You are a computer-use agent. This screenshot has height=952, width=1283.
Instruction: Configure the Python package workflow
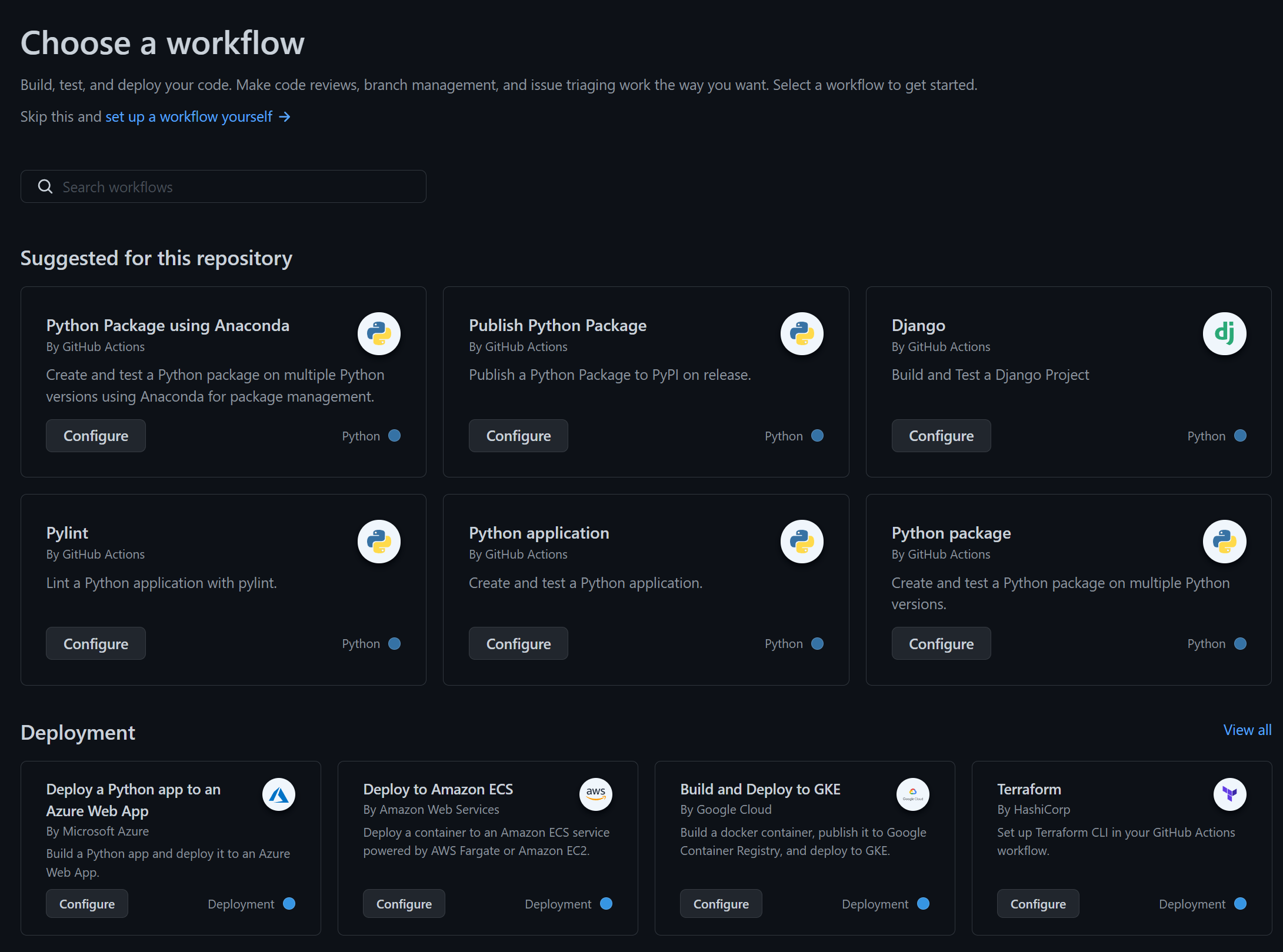[941, 643]
